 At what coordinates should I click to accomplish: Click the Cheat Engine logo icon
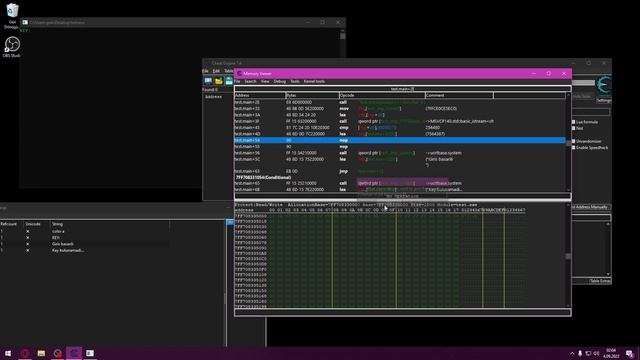pos(604,85)
